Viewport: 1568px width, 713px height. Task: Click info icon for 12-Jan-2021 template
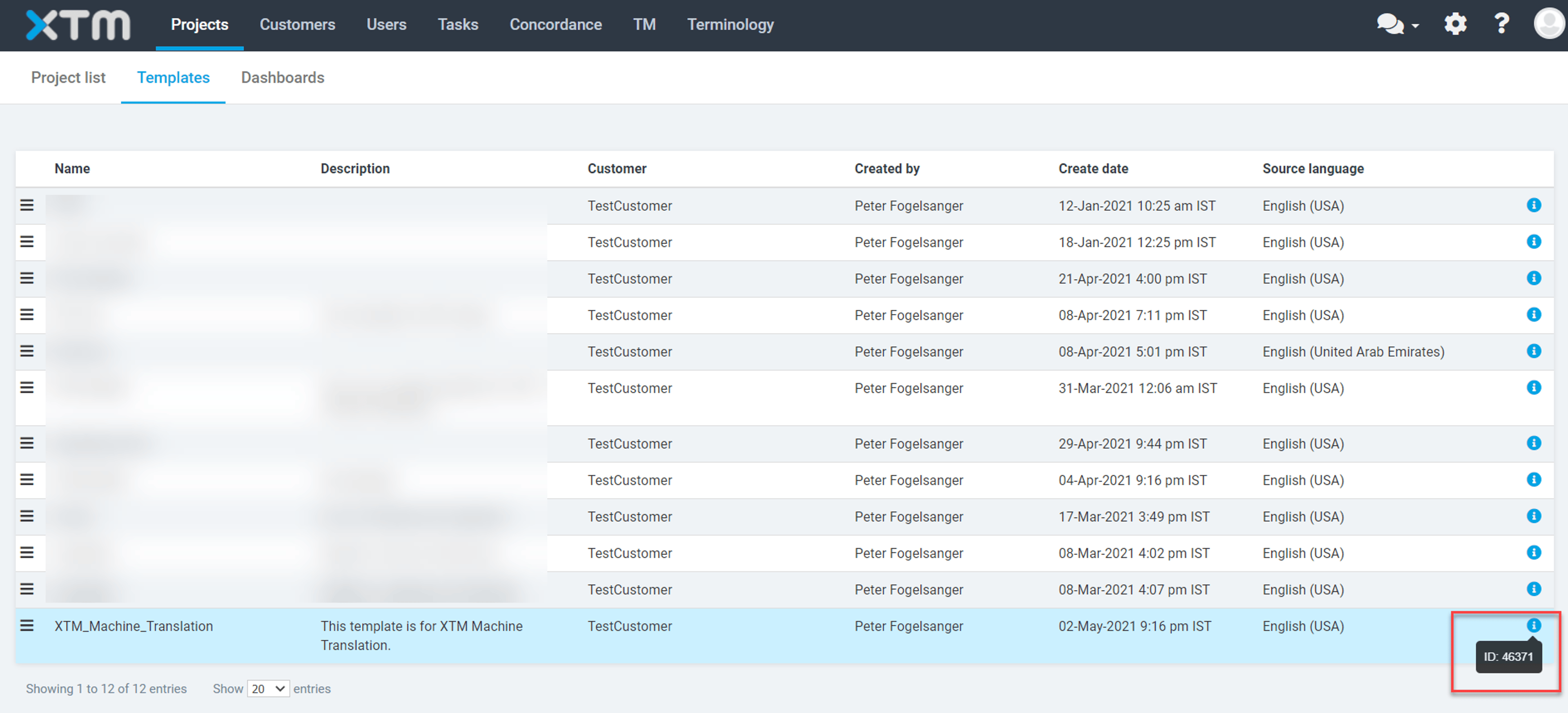tap(1533, 205)
